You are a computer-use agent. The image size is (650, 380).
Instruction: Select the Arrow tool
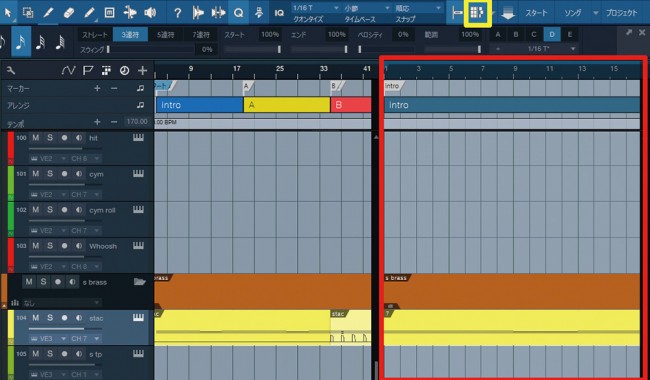(x=8, y=12)
